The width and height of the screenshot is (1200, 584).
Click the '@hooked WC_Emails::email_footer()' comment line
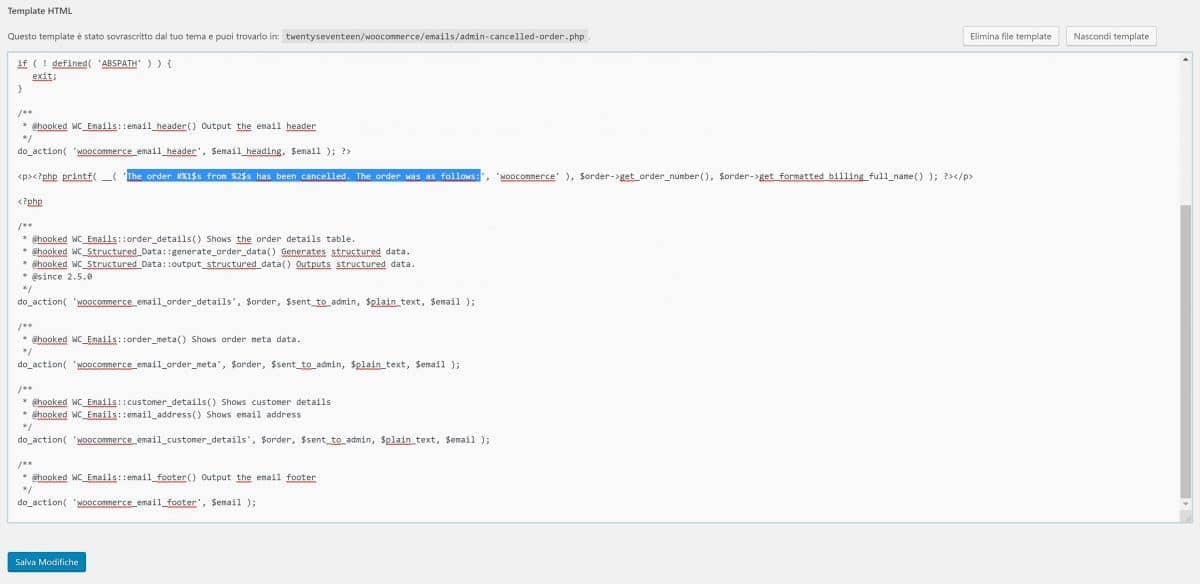point(169,477)
